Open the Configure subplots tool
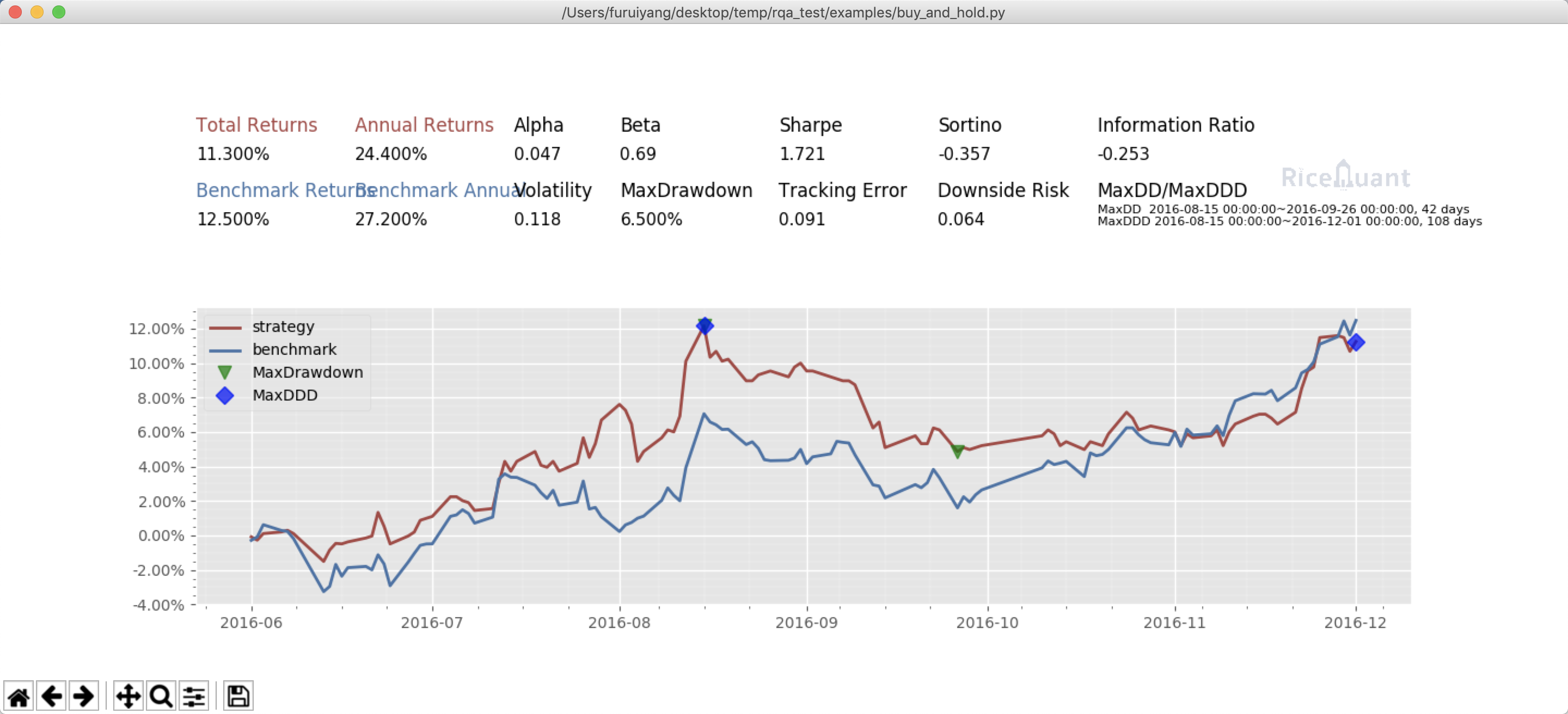This screenshot has height=714, width=1568. (x=194, y=695)
